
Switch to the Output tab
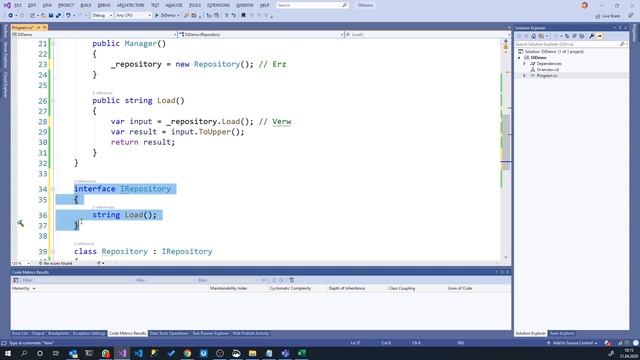pyautogui.click(x=38, y=333)
